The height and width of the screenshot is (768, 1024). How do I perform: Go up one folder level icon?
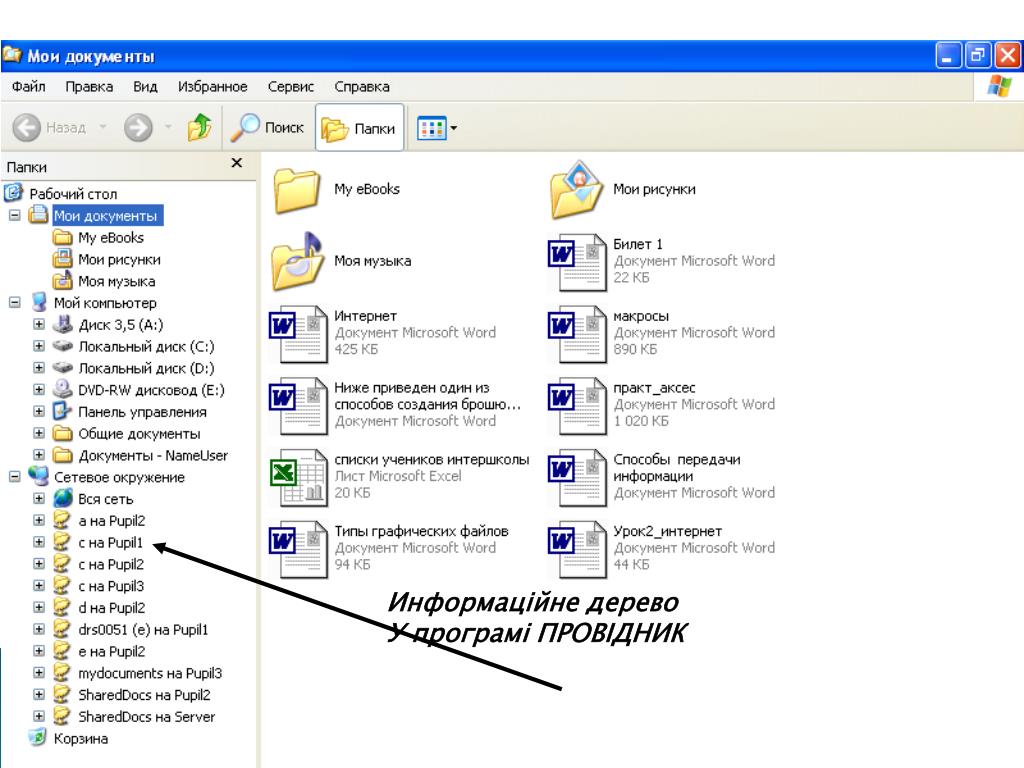(x=199, y=127)
